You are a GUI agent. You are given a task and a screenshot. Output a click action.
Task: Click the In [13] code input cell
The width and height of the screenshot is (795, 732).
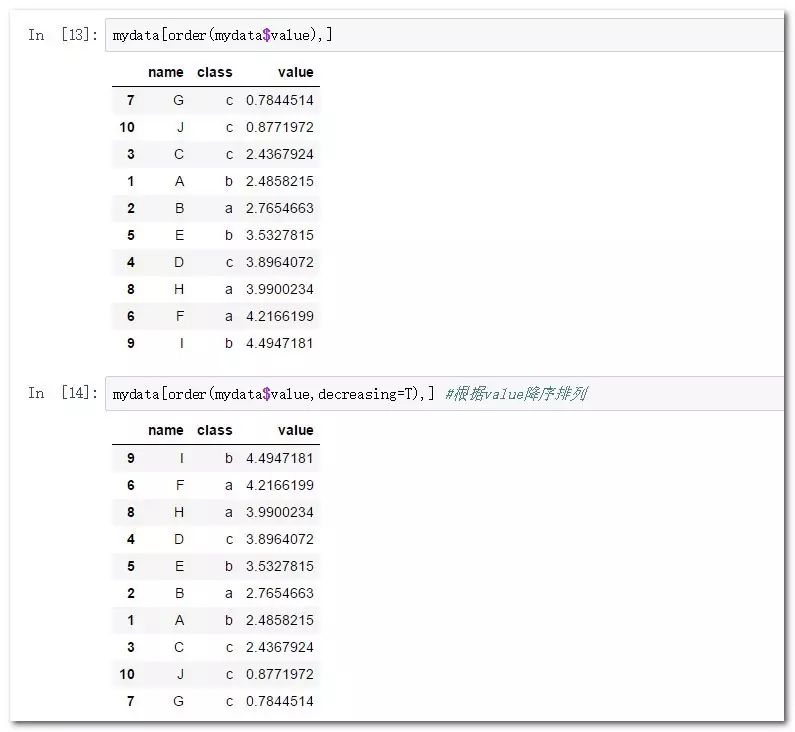(444, 35)
